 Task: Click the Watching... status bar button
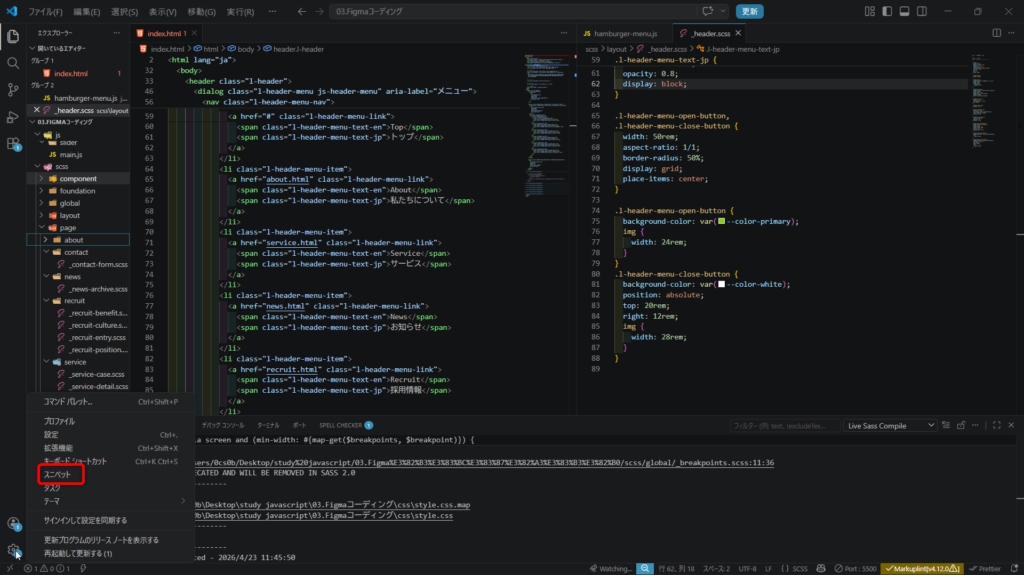click(610, 568)
